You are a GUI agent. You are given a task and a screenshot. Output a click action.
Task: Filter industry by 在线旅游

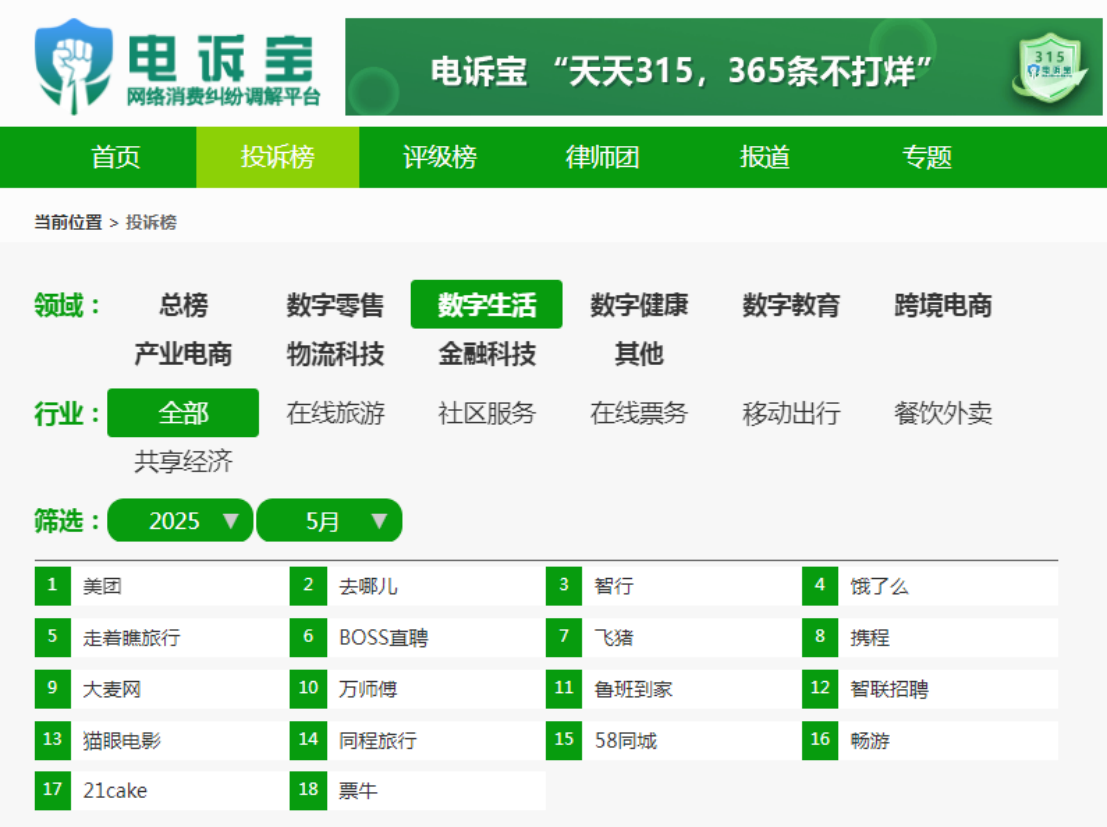[335, 413]
